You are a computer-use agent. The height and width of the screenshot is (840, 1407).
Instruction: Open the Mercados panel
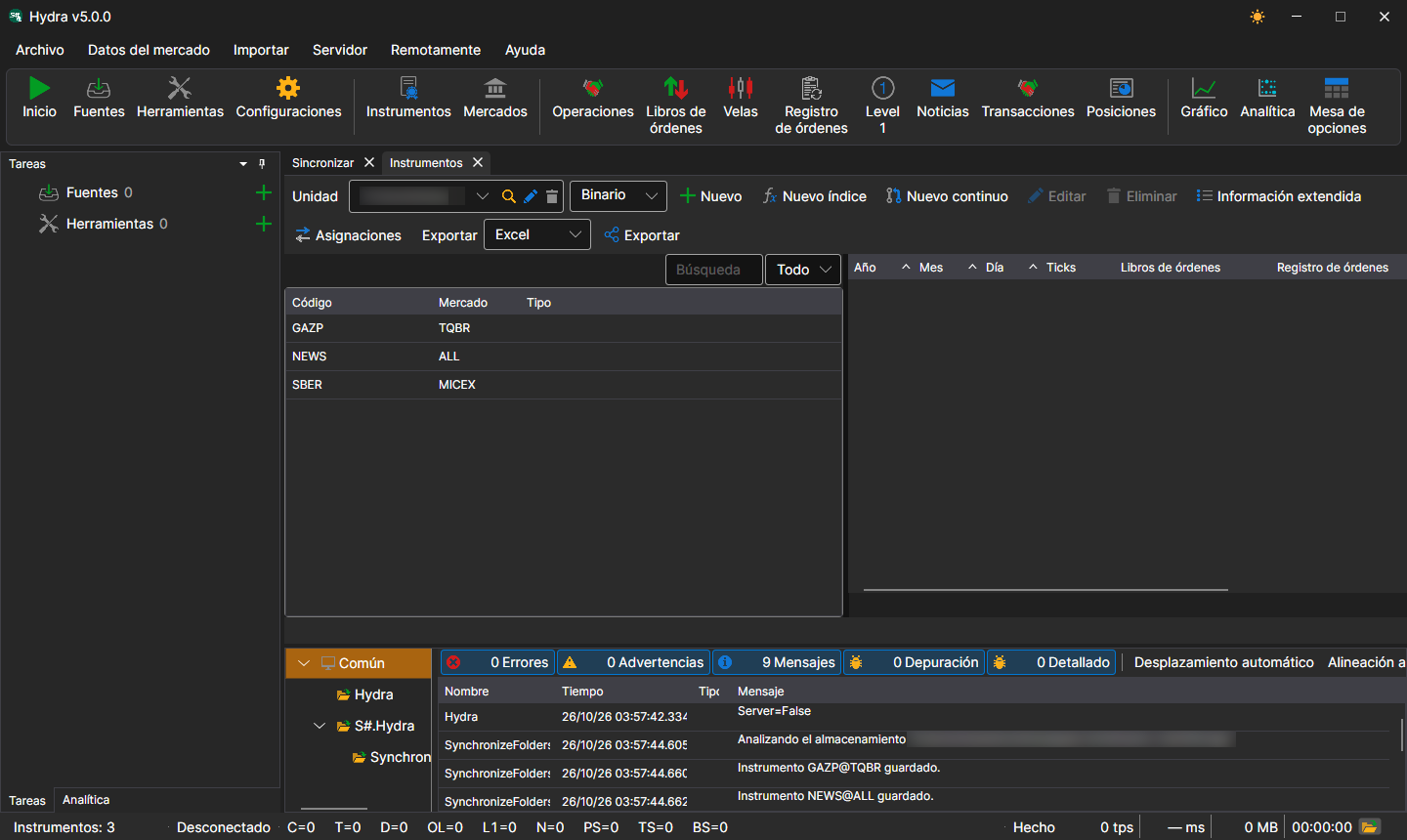pyautogui.click(x=495, y=99)
